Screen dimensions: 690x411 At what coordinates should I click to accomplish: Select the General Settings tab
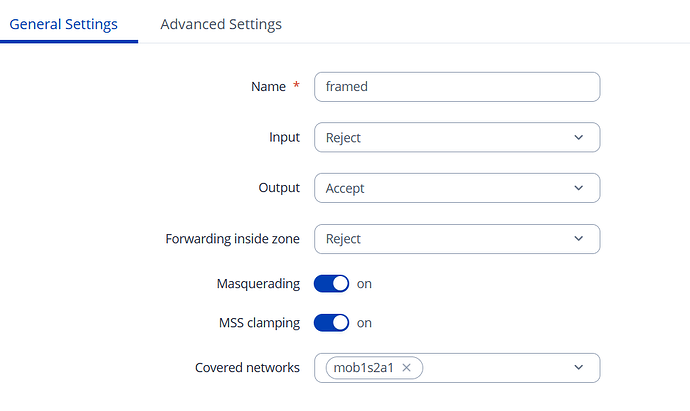pos(63,24)
